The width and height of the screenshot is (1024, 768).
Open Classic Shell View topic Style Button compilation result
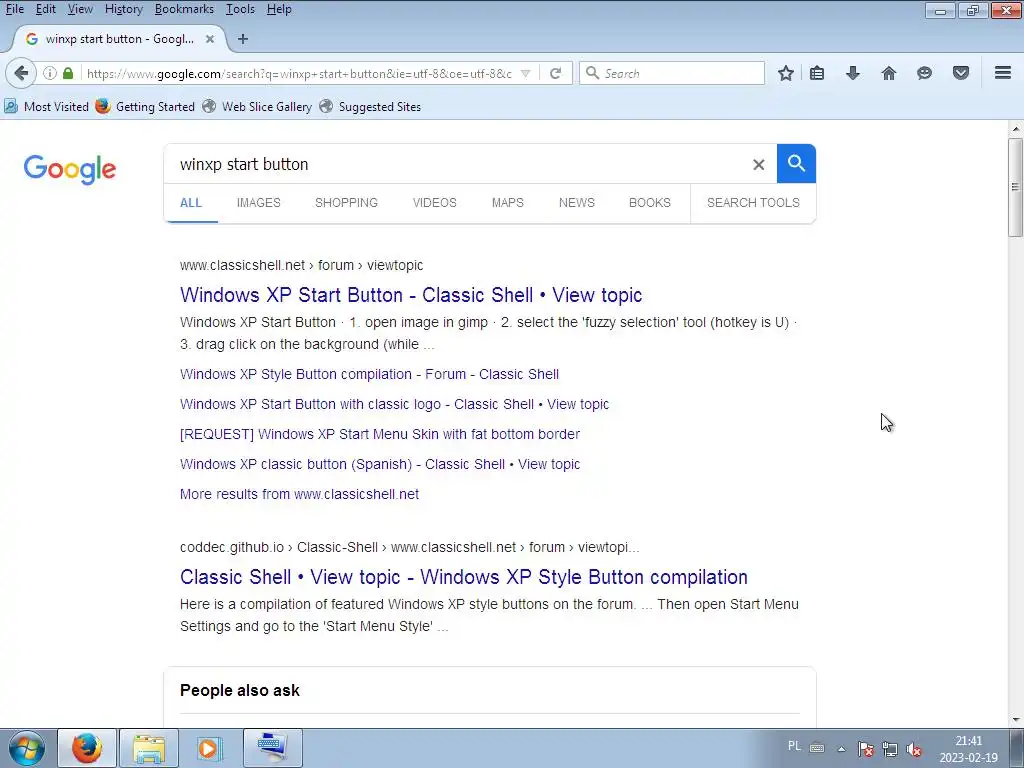[x=464, y=577]
